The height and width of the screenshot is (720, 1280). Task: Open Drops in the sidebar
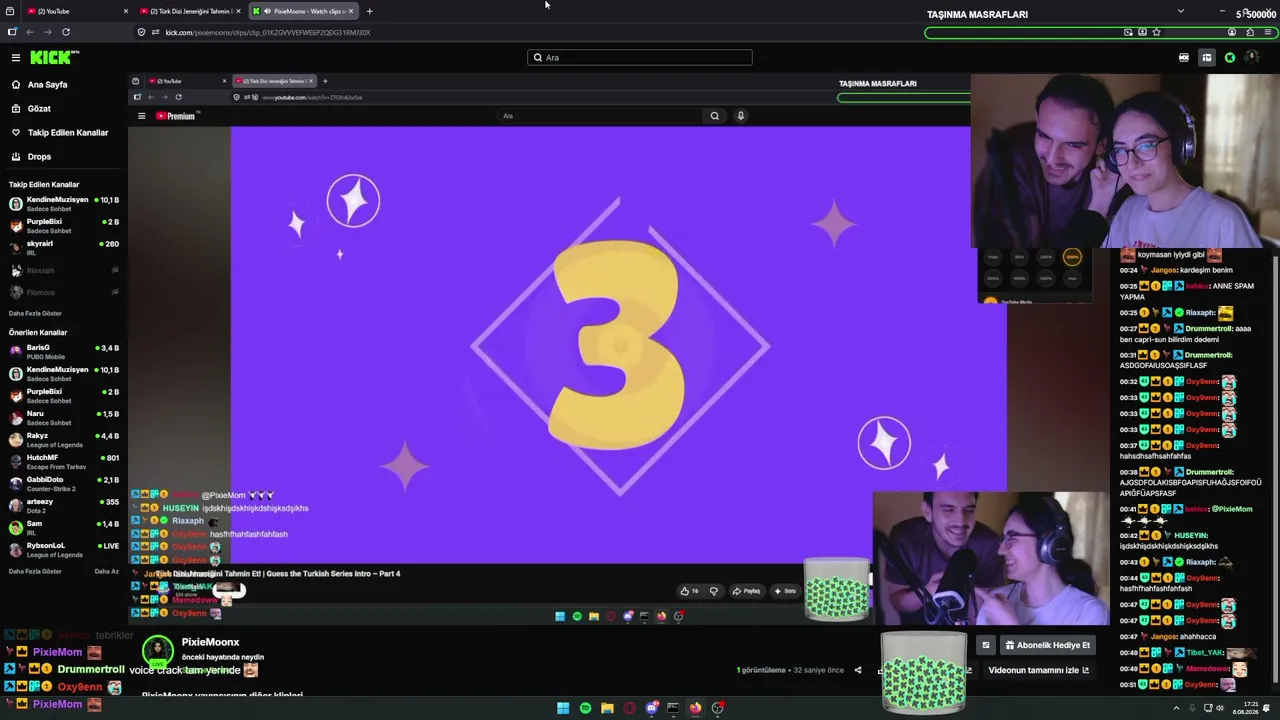[30, 156]
